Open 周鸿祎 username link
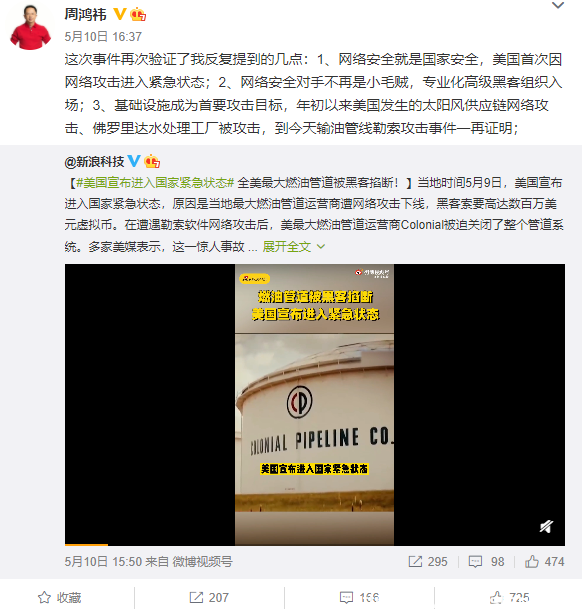This screenshot has width=582, height=616. [85, 15]
